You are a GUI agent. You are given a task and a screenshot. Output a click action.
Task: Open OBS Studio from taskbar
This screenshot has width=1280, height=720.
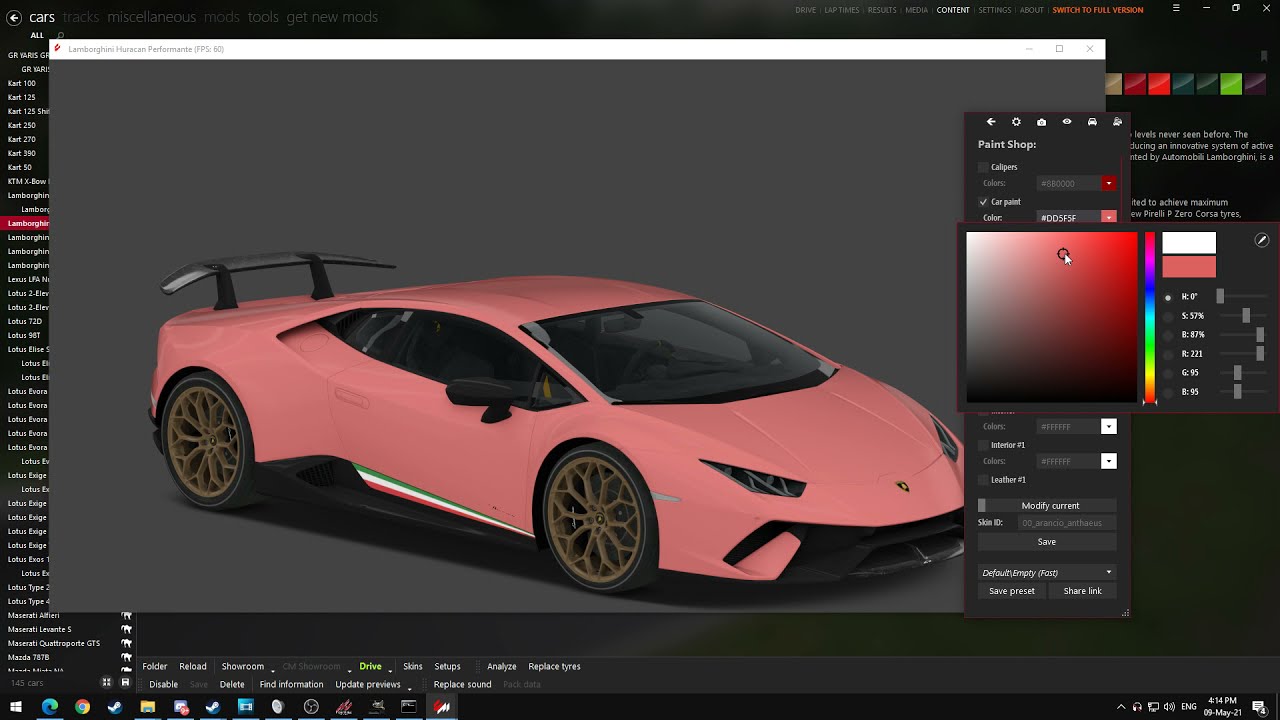(311, 707)
